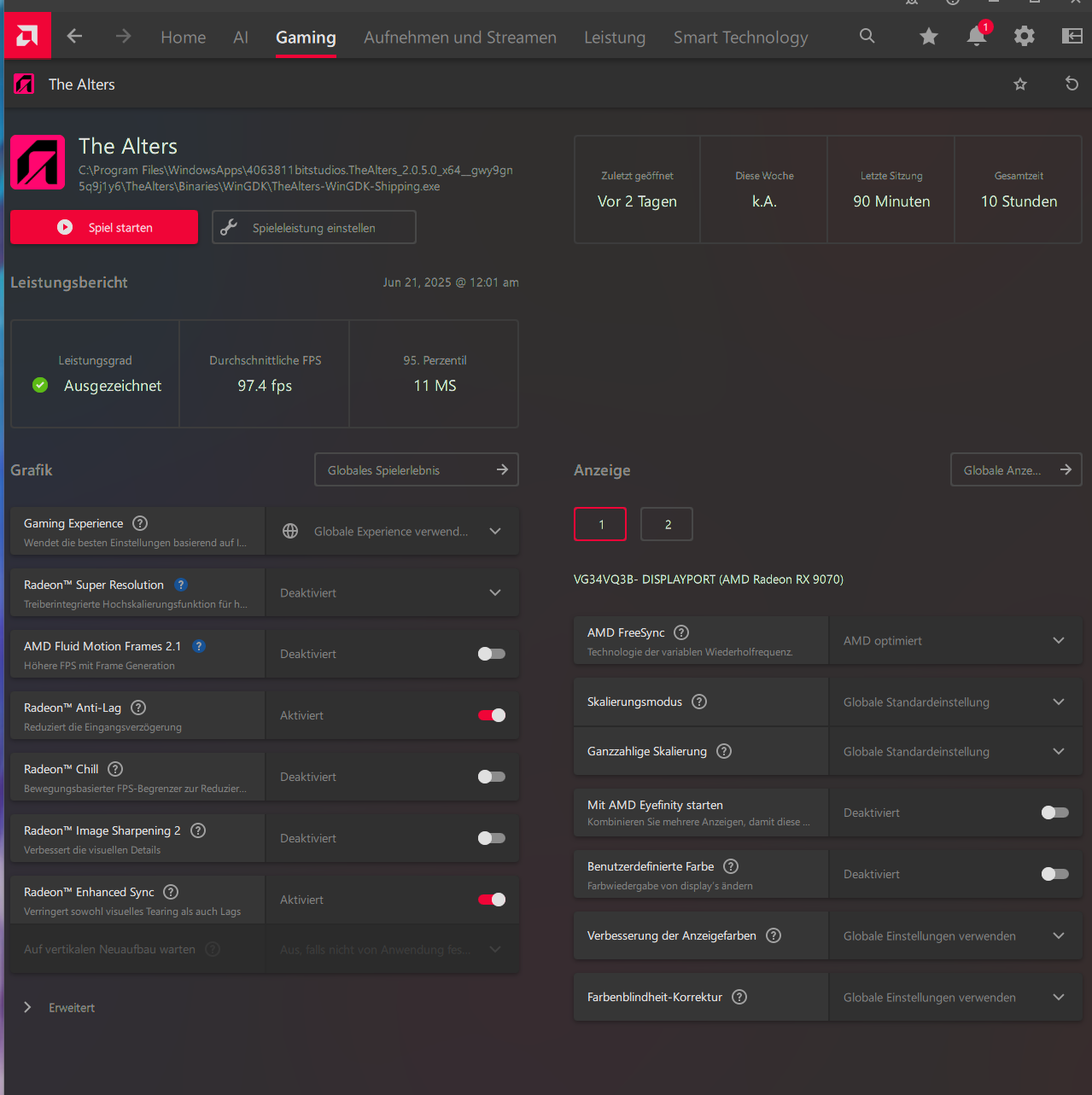Show Enhanced Sync help icon

(171, 892)
